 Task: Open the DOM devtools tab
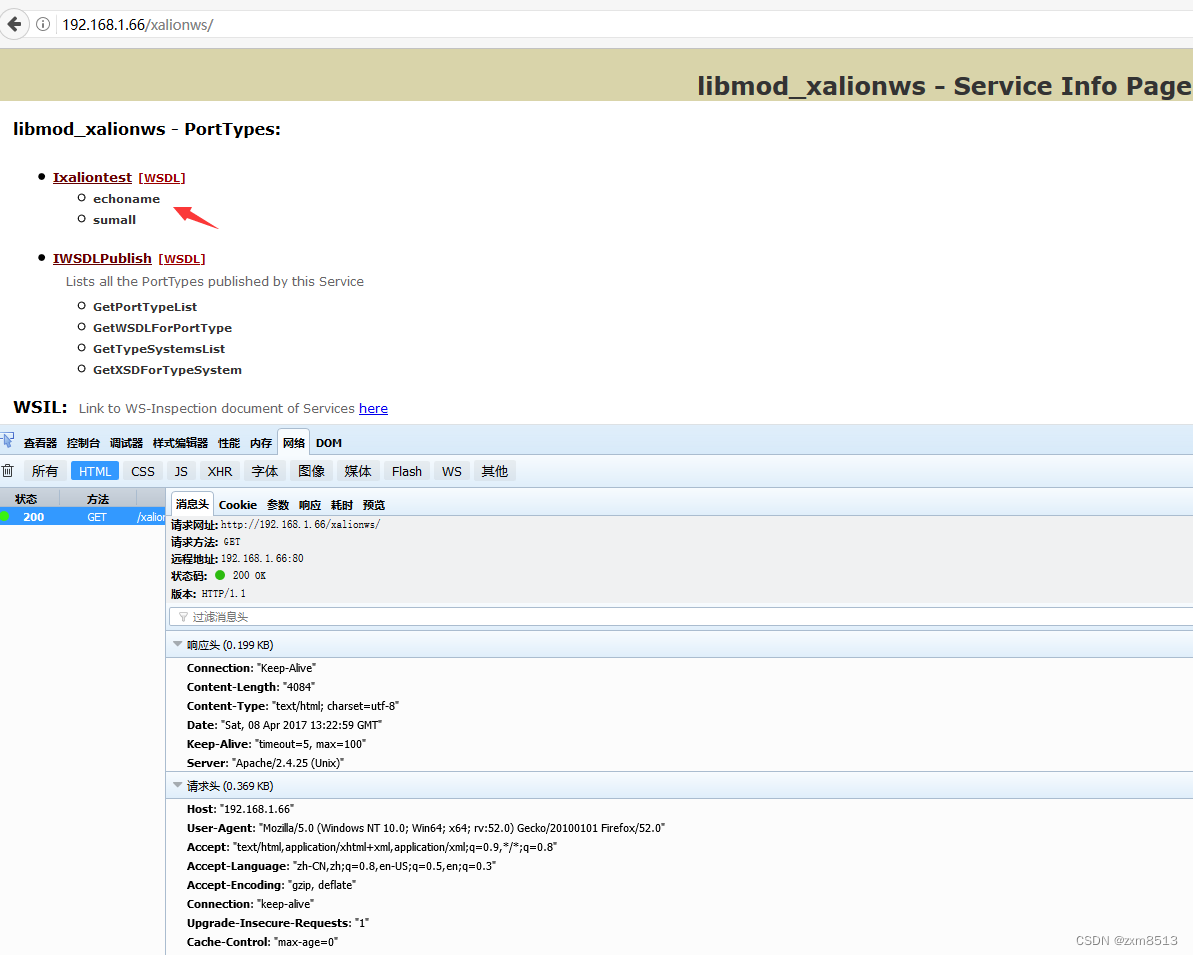329,443
